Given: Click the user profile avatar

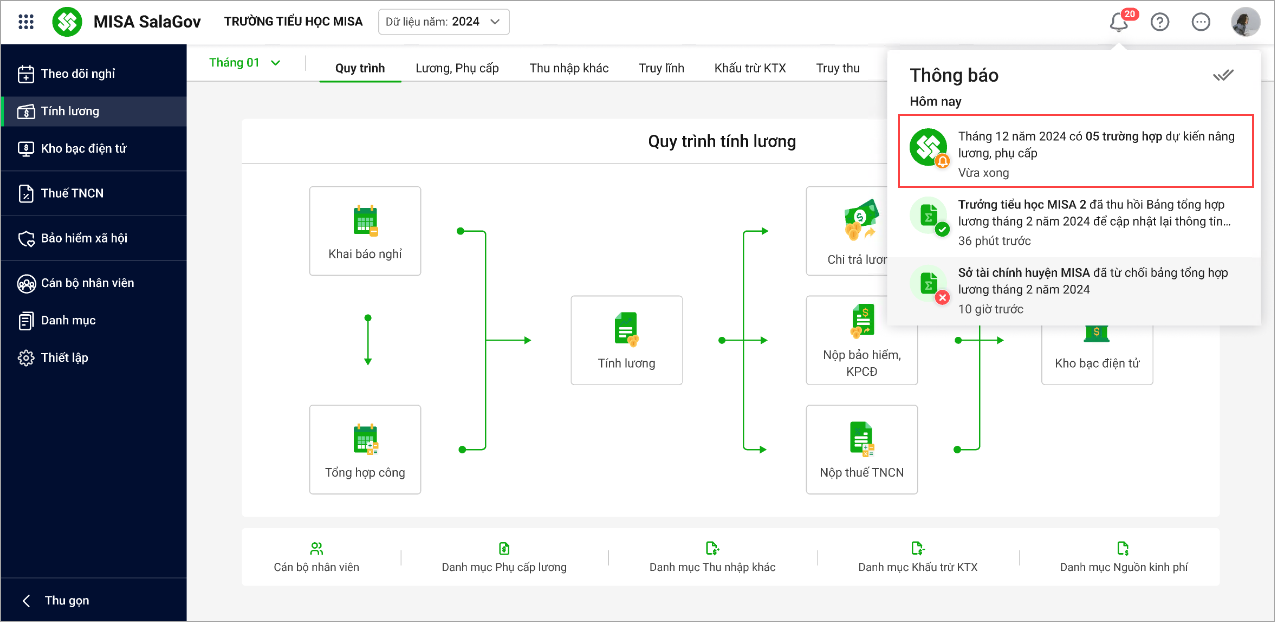Looking at the screenshot, I should [1245, 22].
